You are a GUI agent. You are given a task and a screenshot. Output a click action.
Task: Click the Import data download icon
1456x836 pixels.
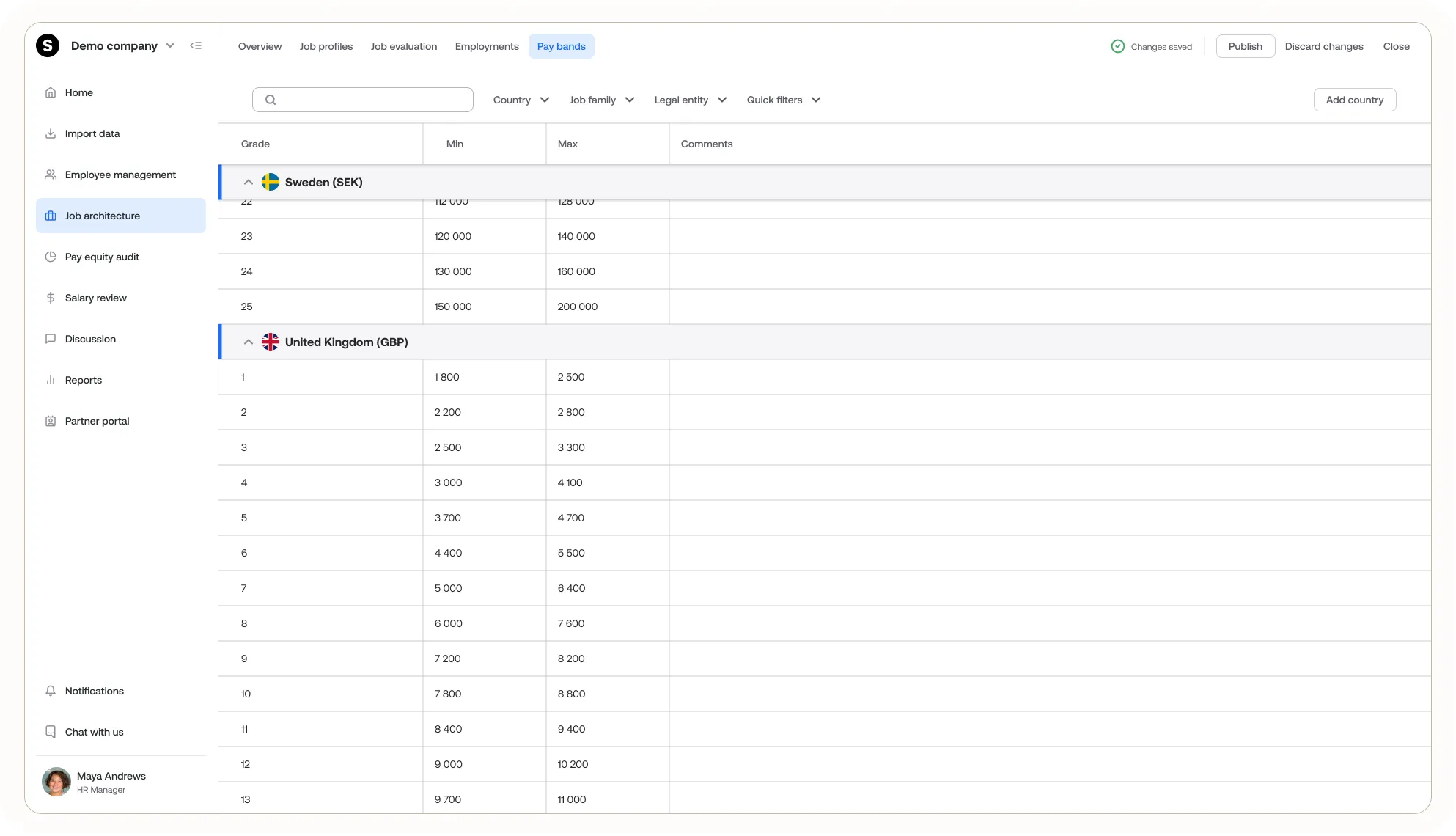coord(51,133)
